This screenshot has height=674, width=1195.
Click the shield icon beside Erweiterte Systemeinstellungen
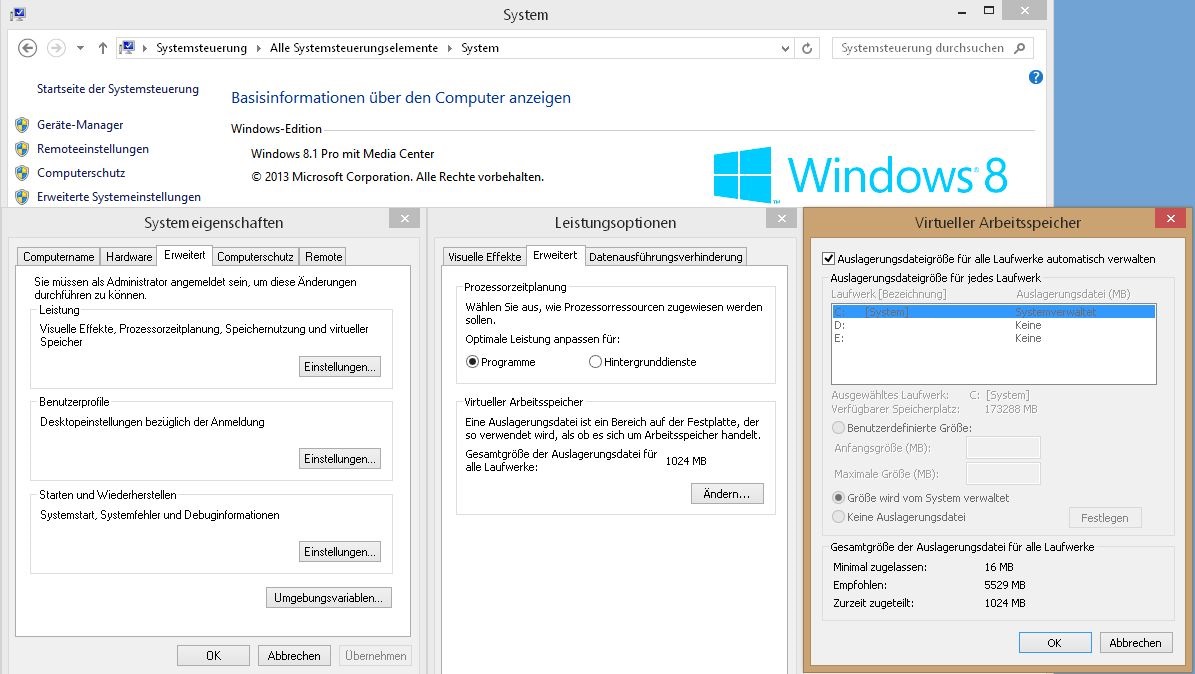tap(22, 197)
